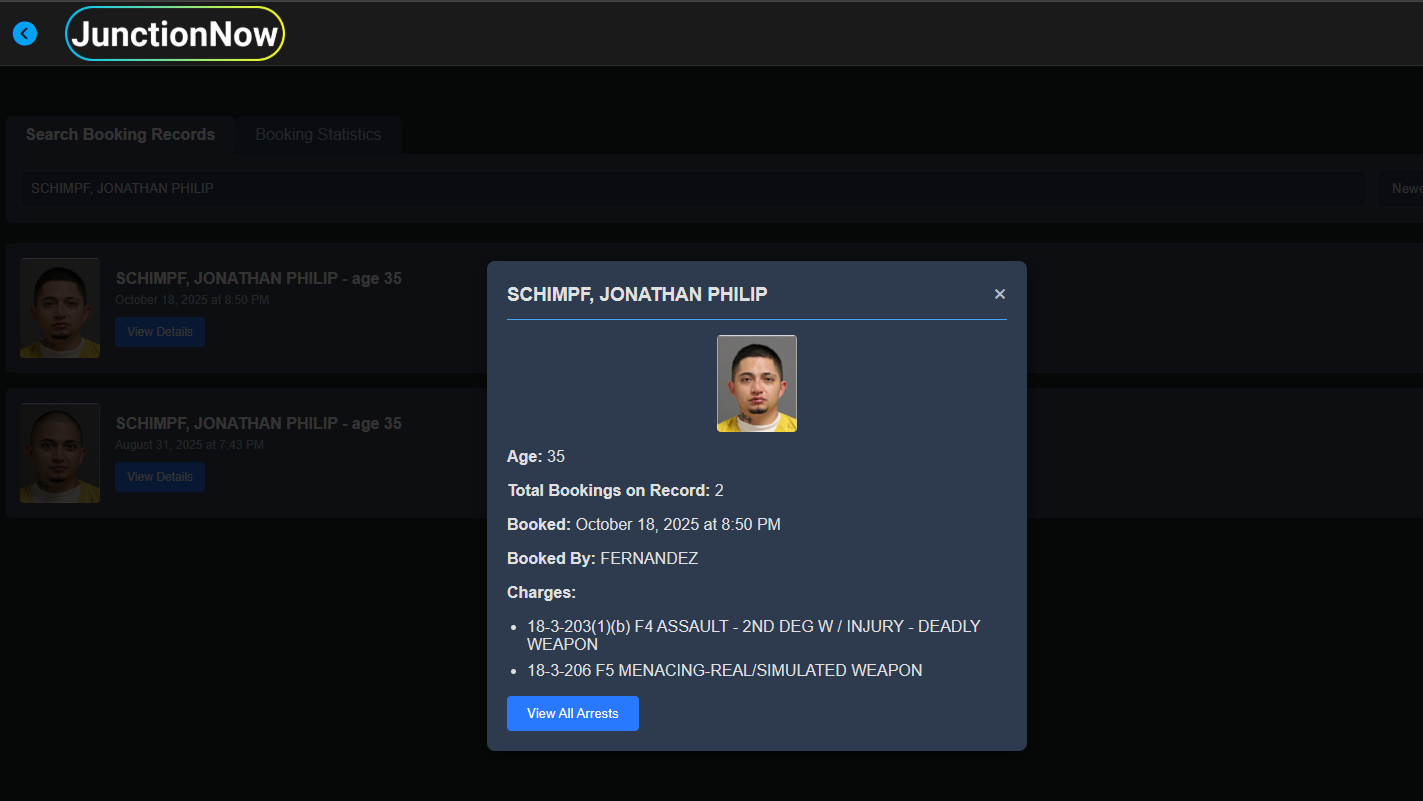Click the JunctionNow logo
Screen dimensions: 1423x801
coord(175,34)
